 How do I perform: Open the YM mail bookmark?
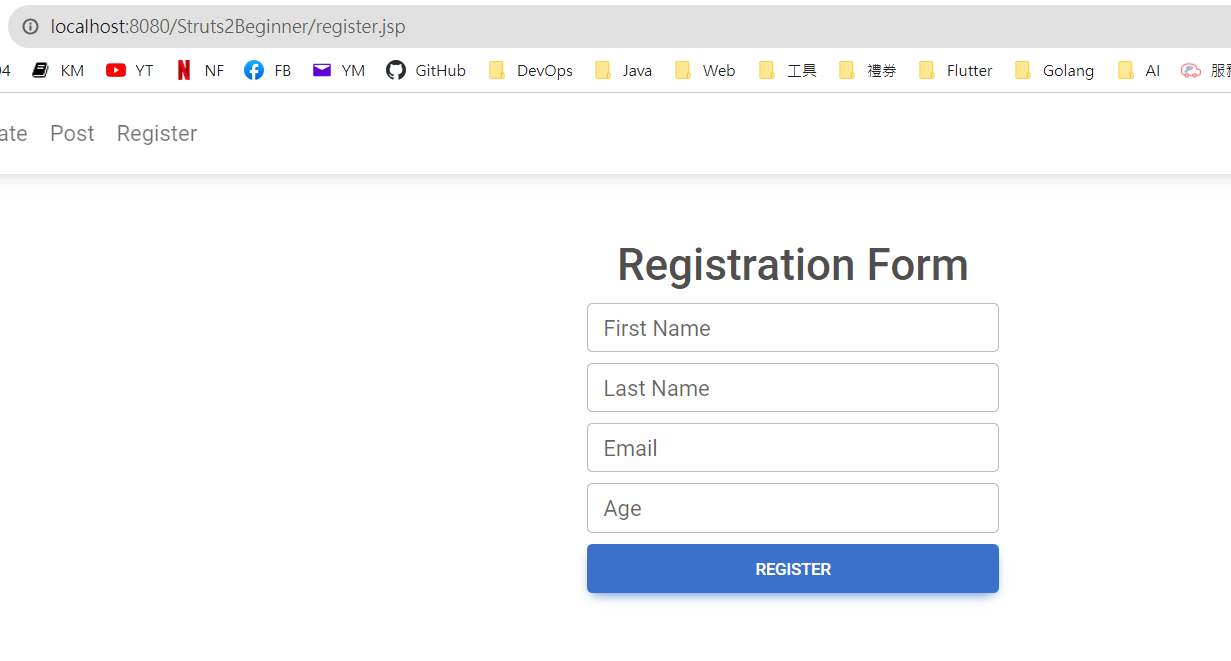339,70
